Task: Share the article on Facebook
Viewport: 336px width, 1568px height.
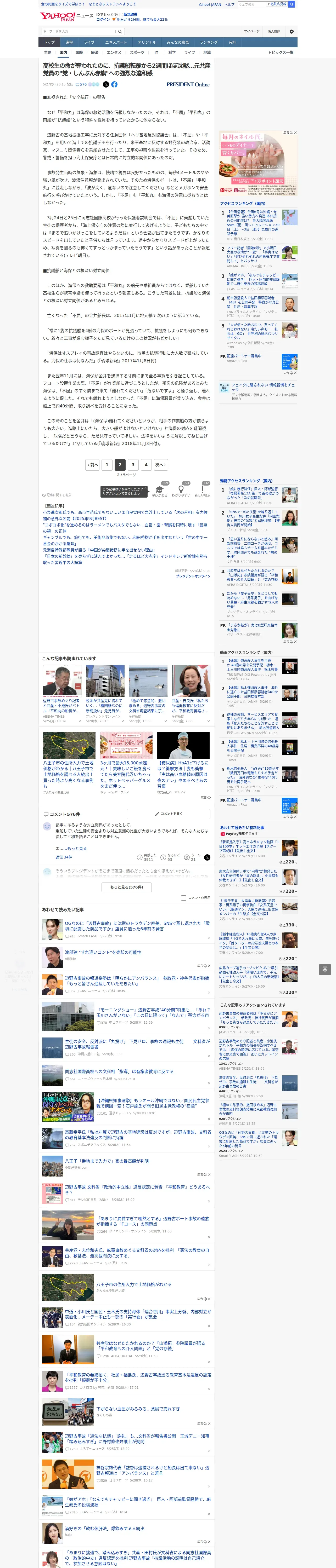Action: [x=114, y=85]
